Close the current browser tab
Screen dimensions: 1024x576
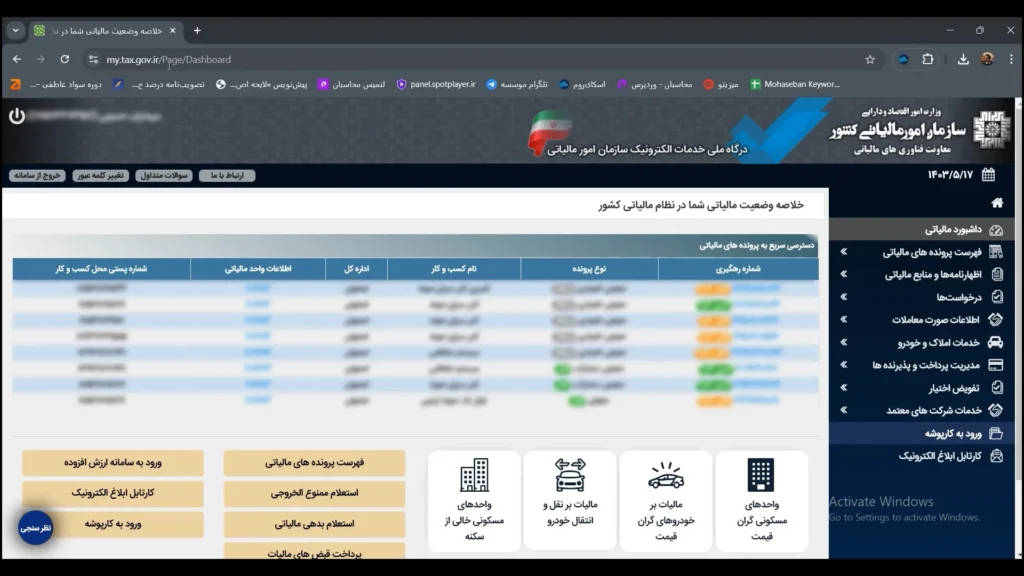click(x=172, y=31)
